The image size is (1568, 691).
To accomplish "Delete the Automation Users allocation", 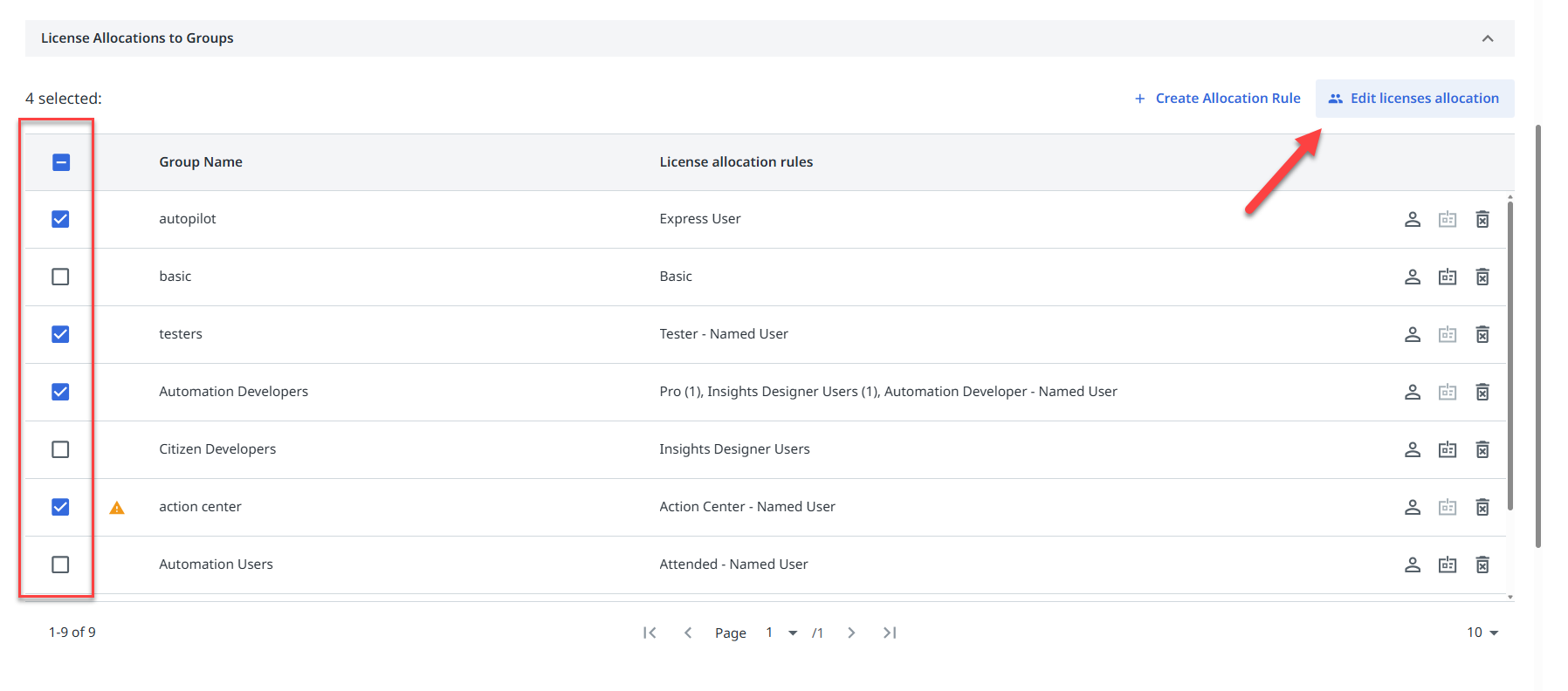I will pyautogui.click(x=1482, y=564).
